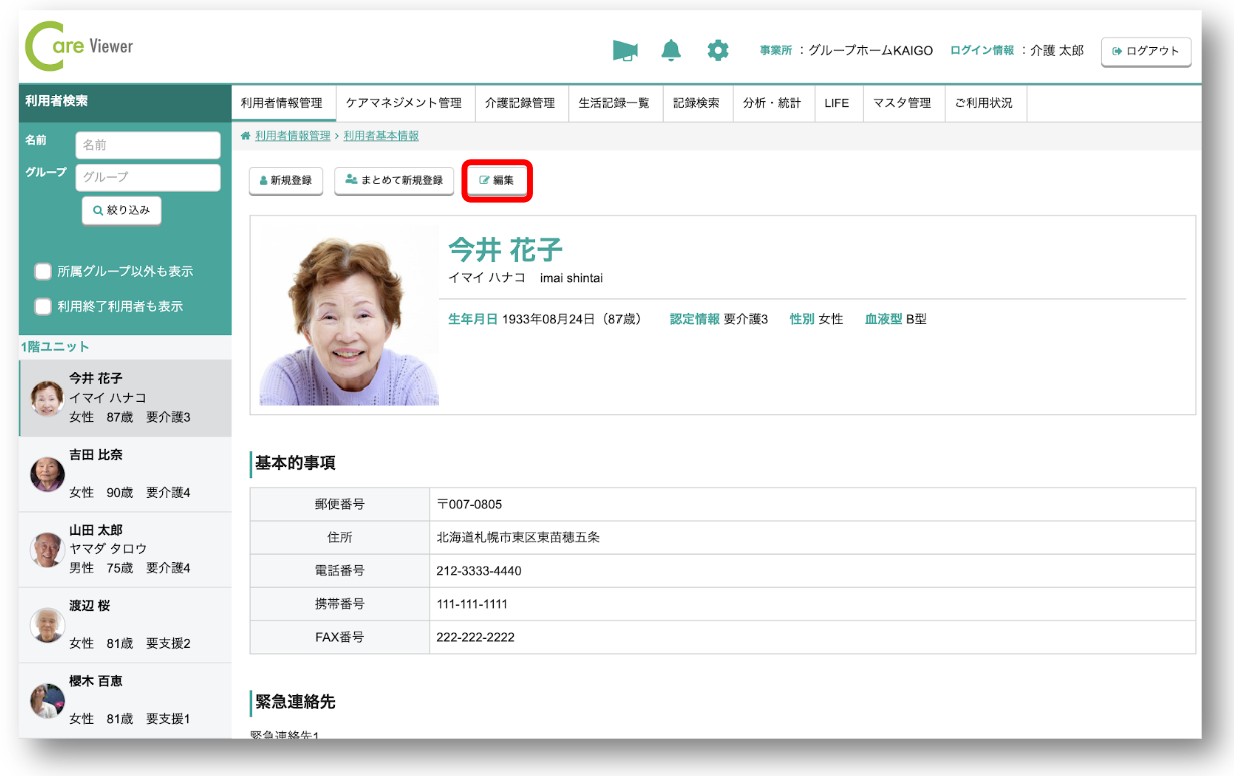Open the 分析・統計 menu tab
The height and width of the screenshot is (776, 1234).
click(771, 103)
